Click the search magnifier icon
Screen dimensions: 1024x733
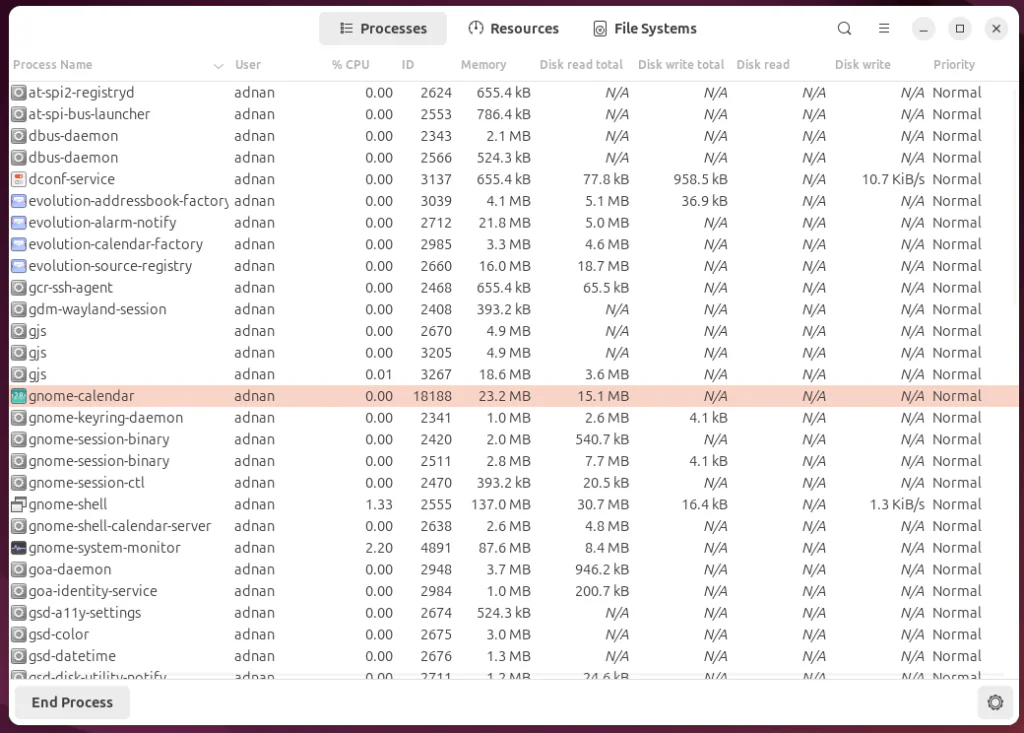(844, 28)
